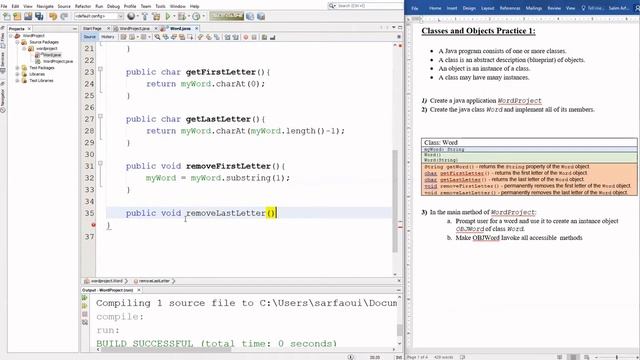Click the wordproject package node in tree

point(47,49)
